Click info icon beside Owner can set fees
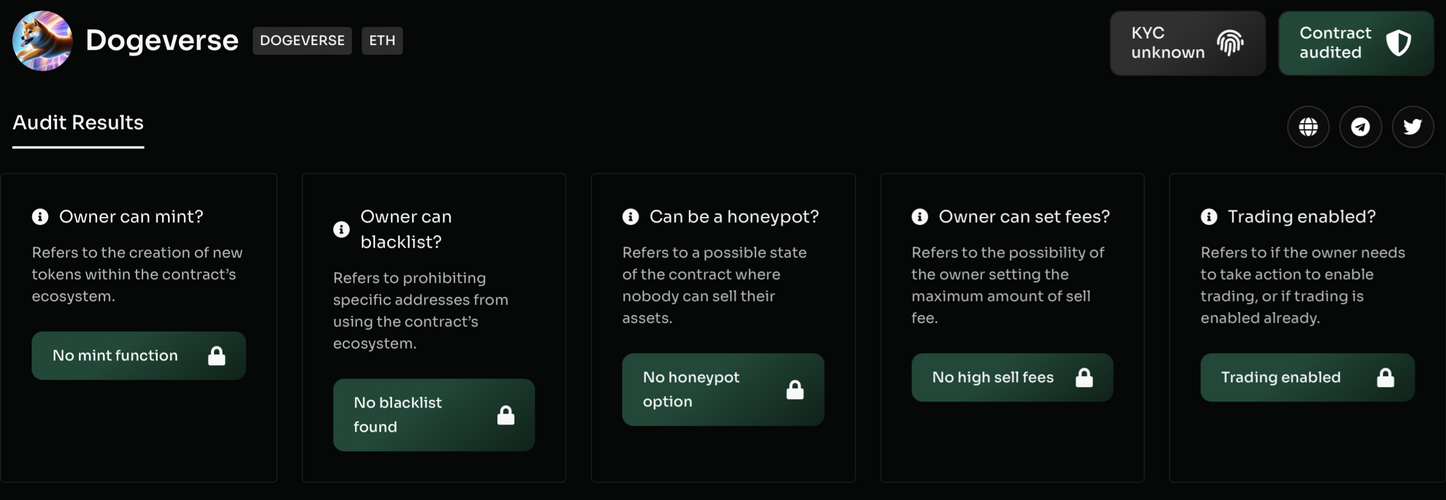Screen dimensions: 1446x500 coord(919,217)
